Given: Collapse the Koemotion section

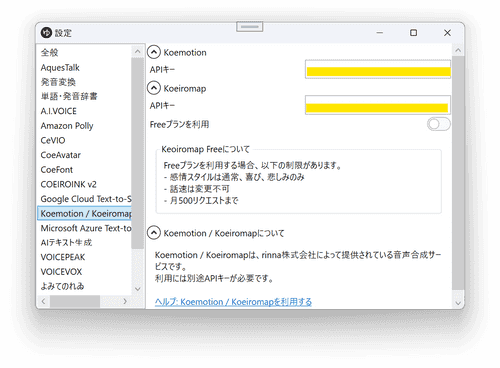Looking at the screenshot, I should point(154,52).
